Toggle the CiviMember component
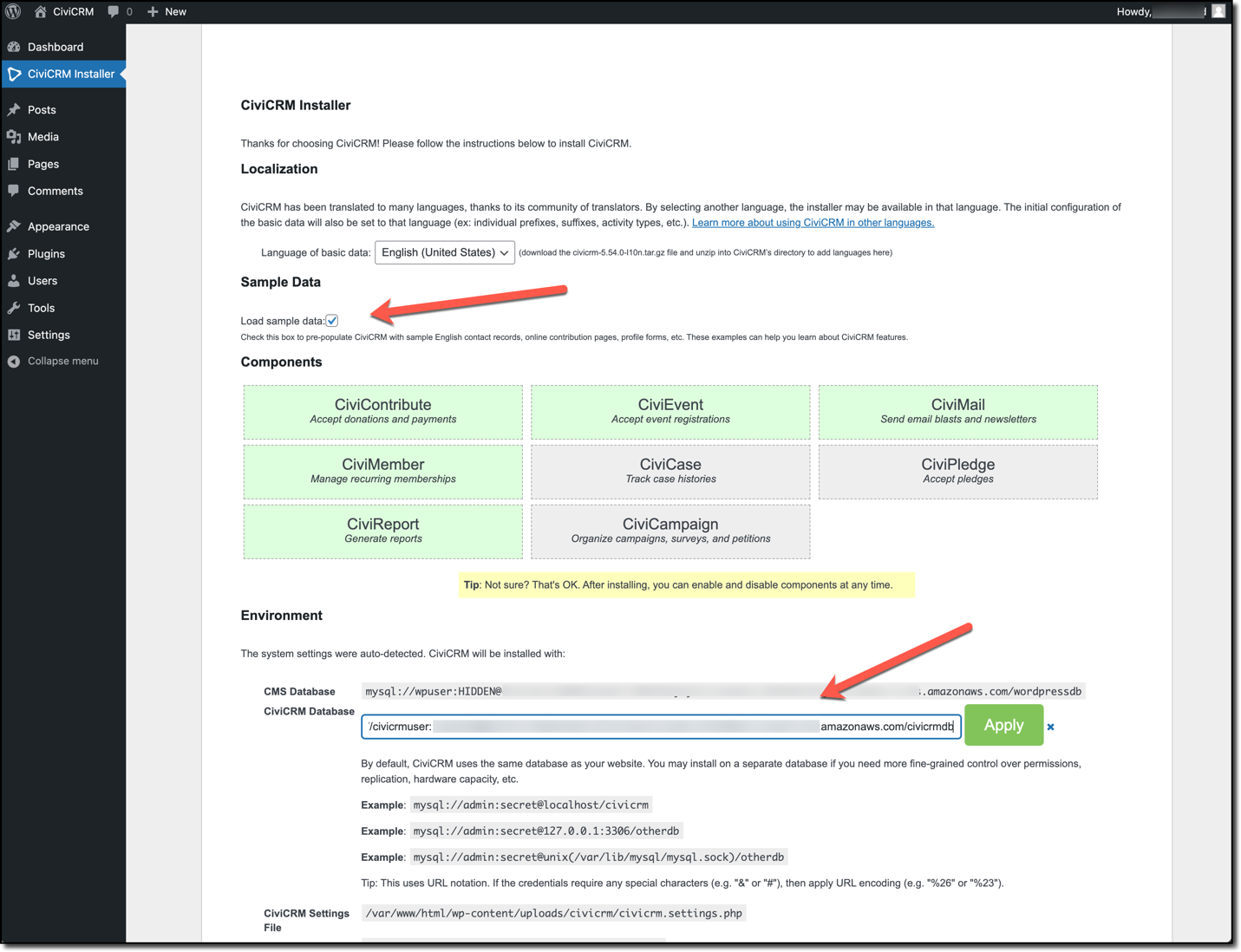Viewport: 1241px width, 952px height. pos(382,472)
